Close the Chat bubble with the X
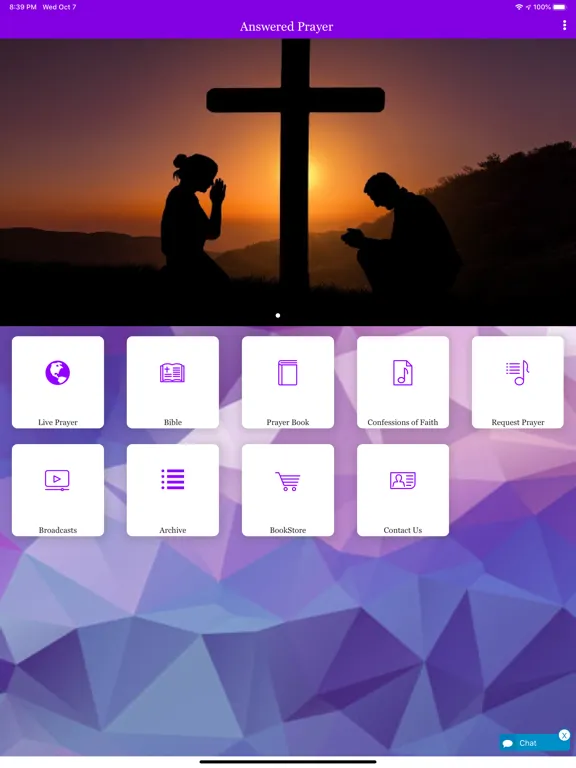The width and height of the screenshot is (576, 768). coord(564,735)
